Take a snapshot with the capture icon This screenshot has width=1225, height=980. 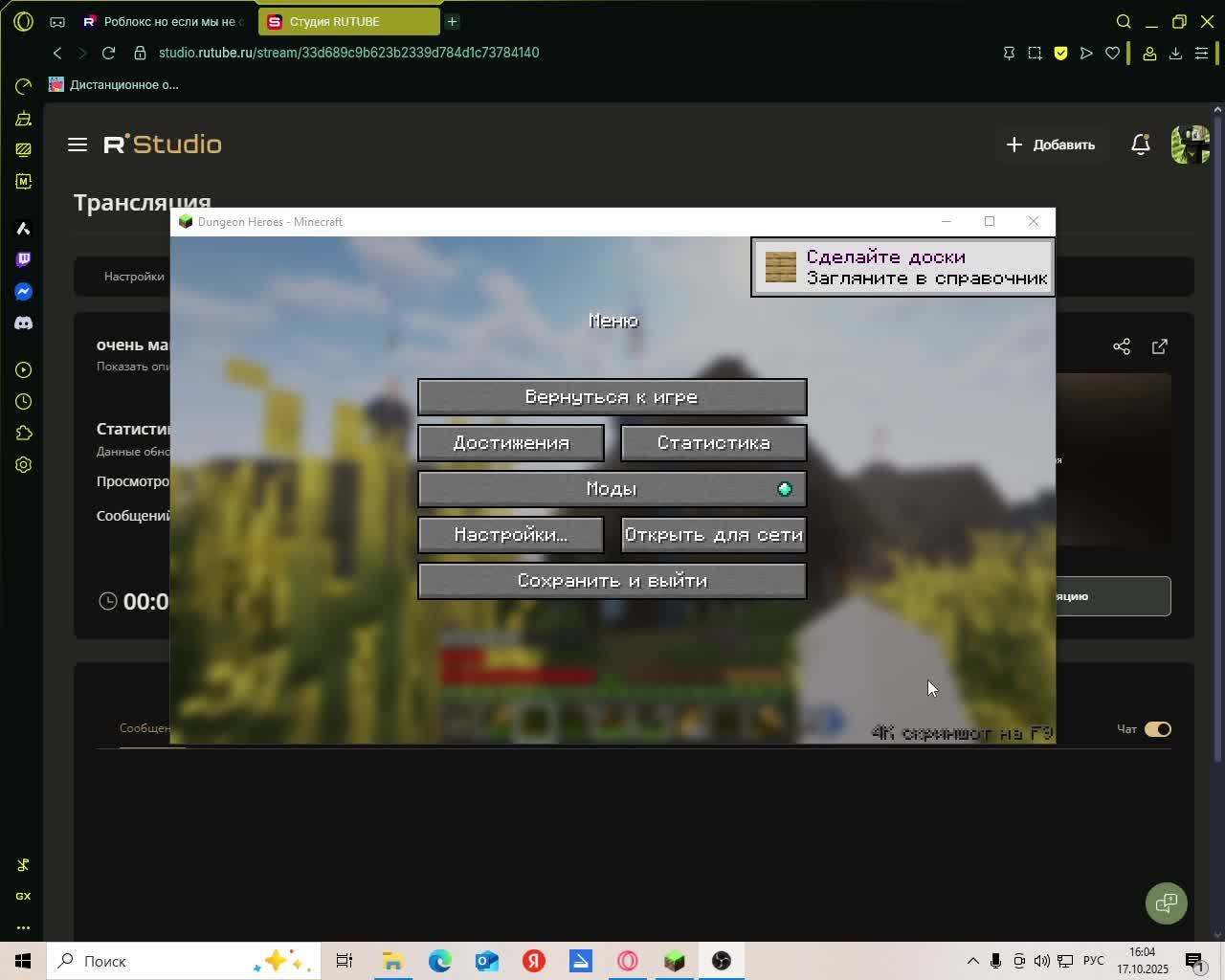[x=1035, y=53]
